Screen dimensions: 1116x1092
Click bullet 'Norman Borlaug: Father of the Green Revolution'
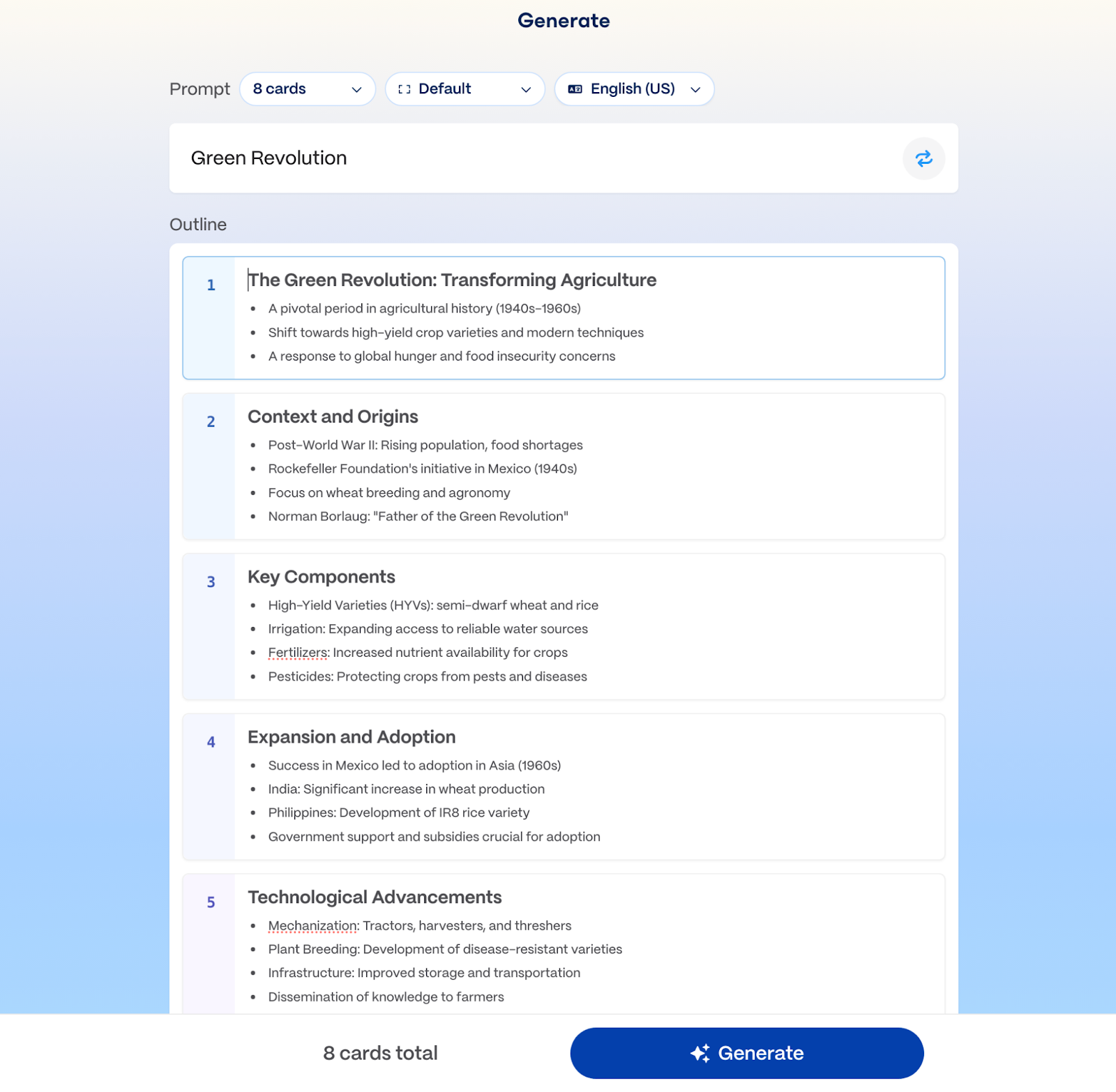[418, 517]
